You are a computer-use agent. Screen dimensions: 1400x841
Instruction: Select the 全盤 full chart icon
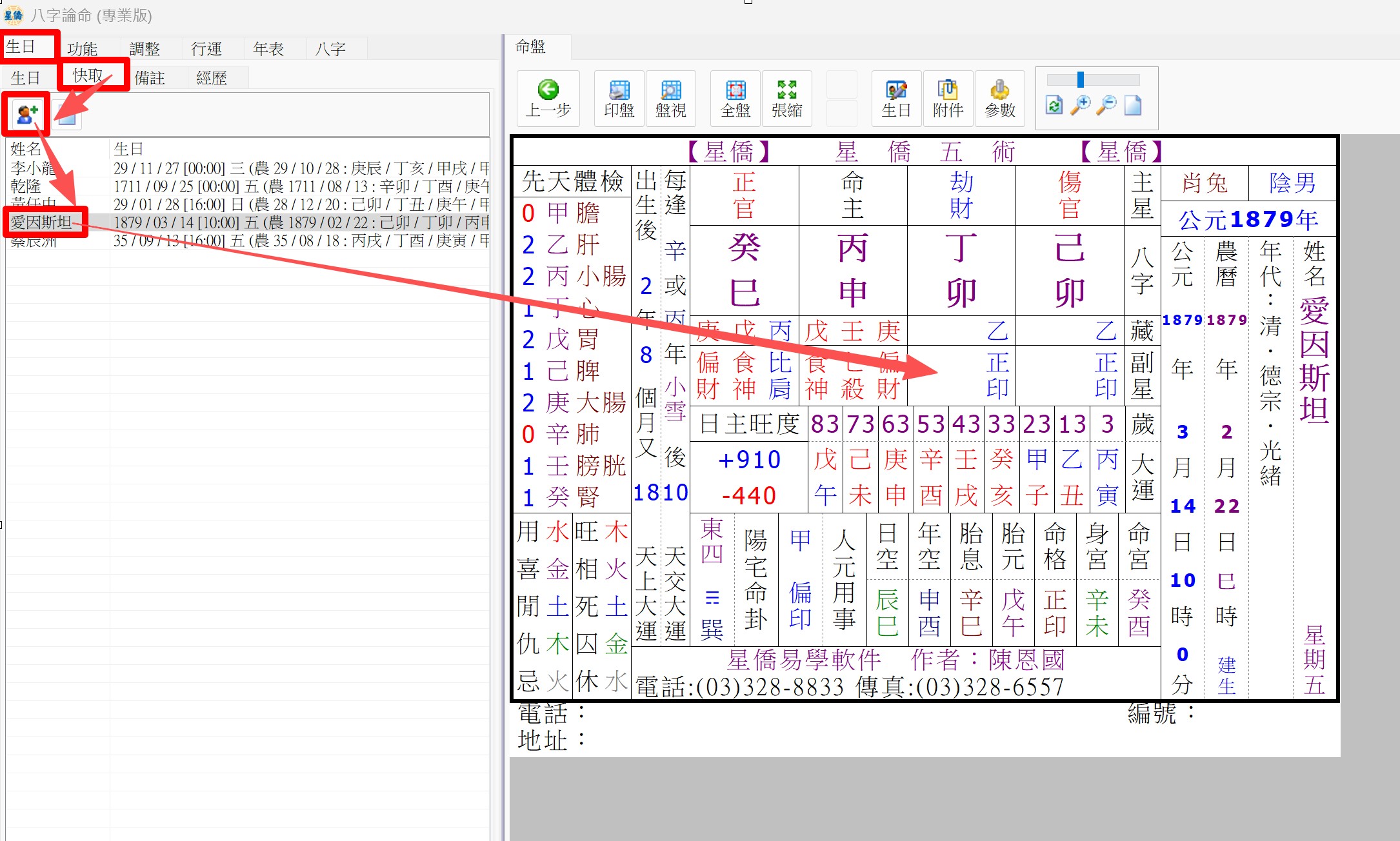pos(735,98)
